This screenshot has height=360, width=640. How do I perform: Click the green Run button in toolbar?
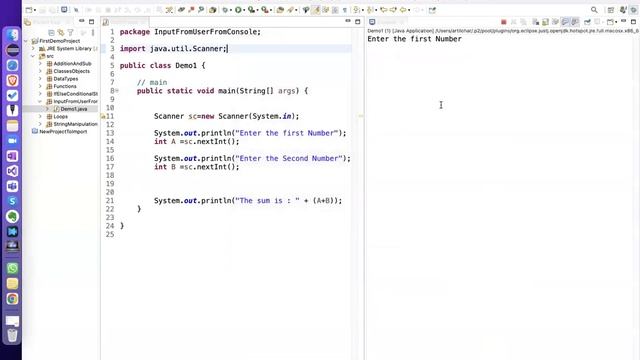[x=238, y=10]
